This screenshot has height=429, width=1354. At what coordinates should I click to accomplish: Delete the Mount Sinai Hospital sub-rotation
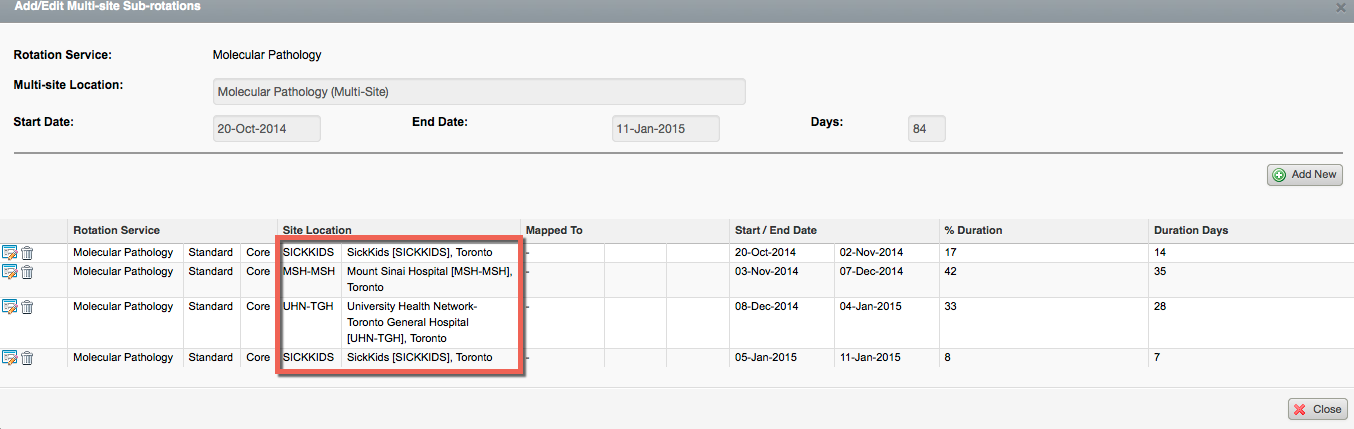(27, 272)
